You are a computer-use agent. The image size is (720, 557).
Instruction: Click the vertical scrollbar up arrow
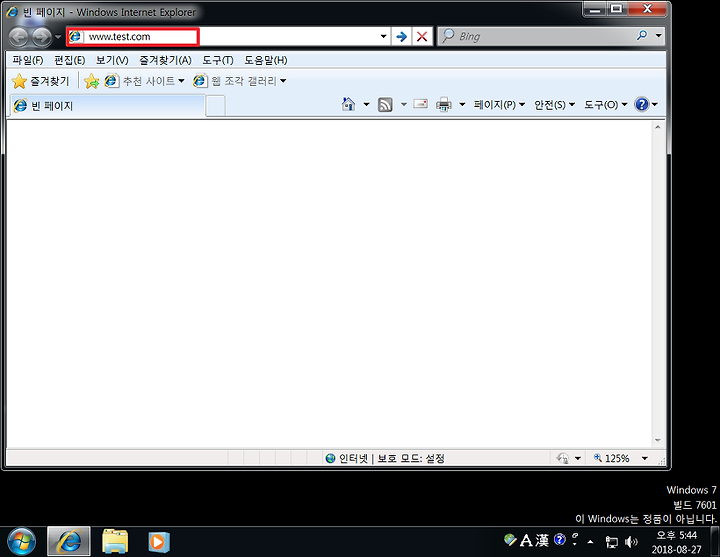pos(658,127)
